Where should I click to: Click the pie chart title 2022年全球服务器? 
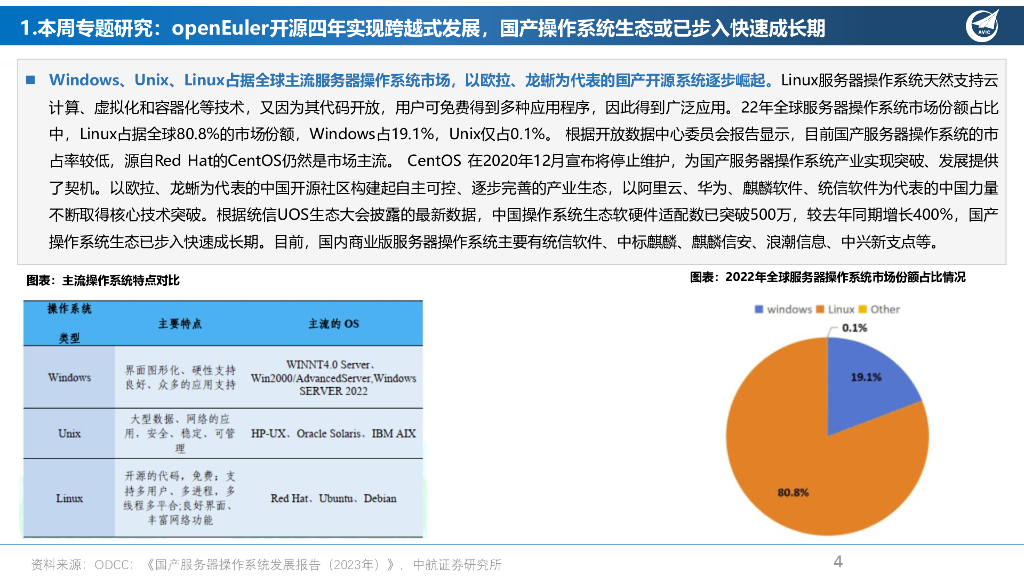click(827, 277)
